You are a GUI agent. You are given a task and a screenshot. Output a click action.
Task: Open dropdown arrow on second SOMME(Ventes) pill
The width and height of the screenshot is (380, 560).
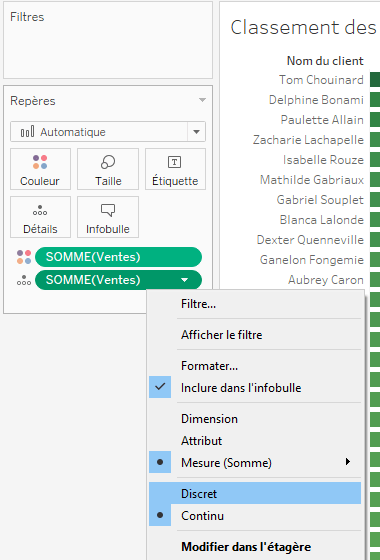tap(185, 280)
